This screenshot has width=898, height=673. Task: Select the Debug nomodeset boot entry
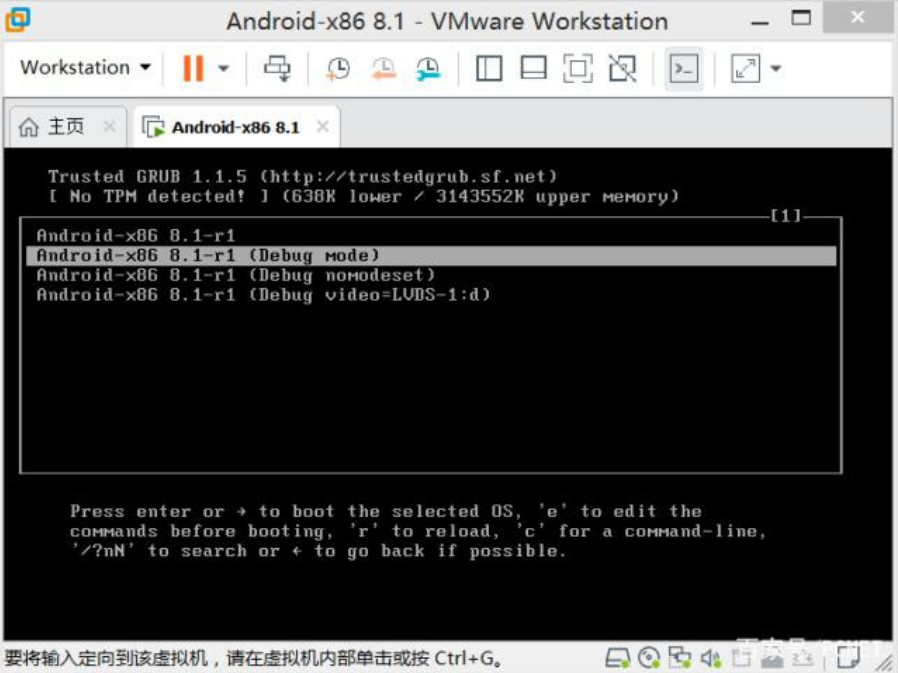pos(431,275)
